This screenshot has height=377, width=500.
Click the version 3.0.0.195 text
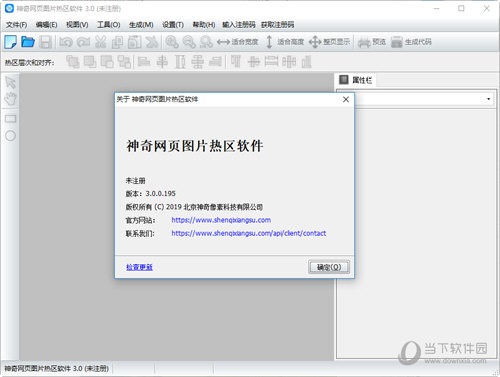pyautogui.click(x=150, y=194)
